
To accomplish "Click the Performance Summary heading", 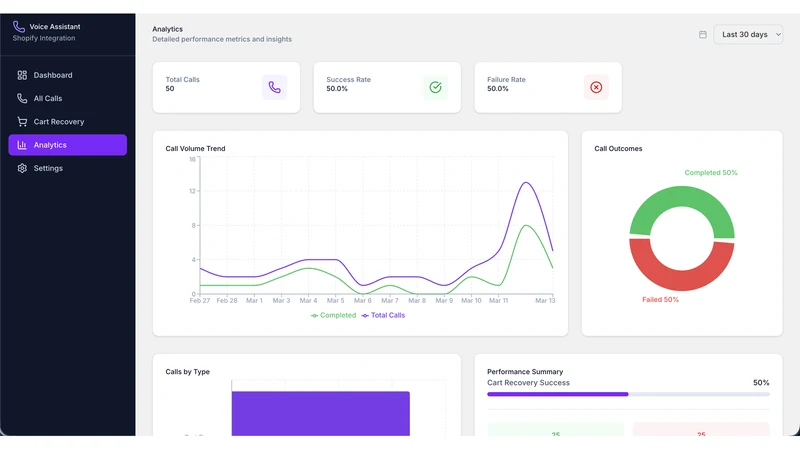I will tap(525, 371).
